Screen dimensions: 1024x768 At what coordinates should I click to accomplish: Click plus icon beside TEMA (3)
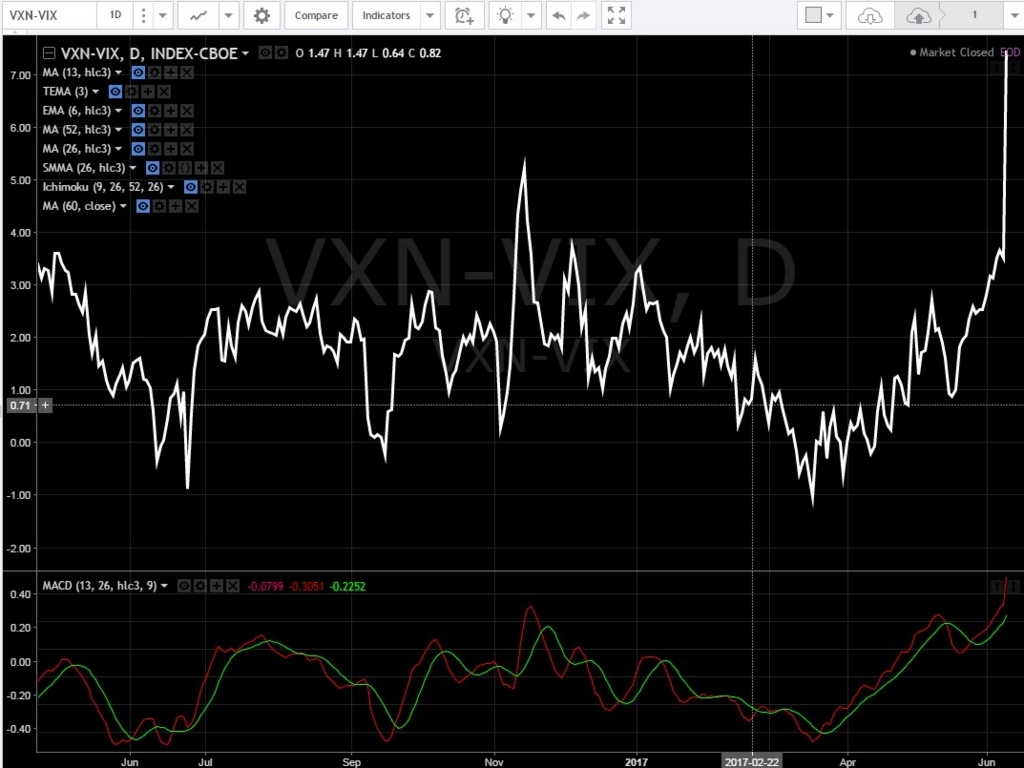coord(148,91)
